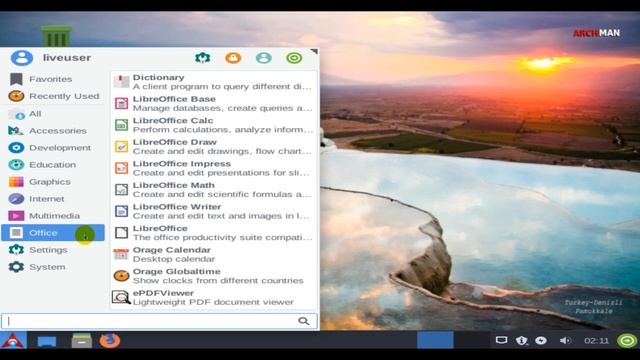The width and height of the screenshot is (640, 360).
Task: Click green log out icon in menu header
Action: coord(294,58)
